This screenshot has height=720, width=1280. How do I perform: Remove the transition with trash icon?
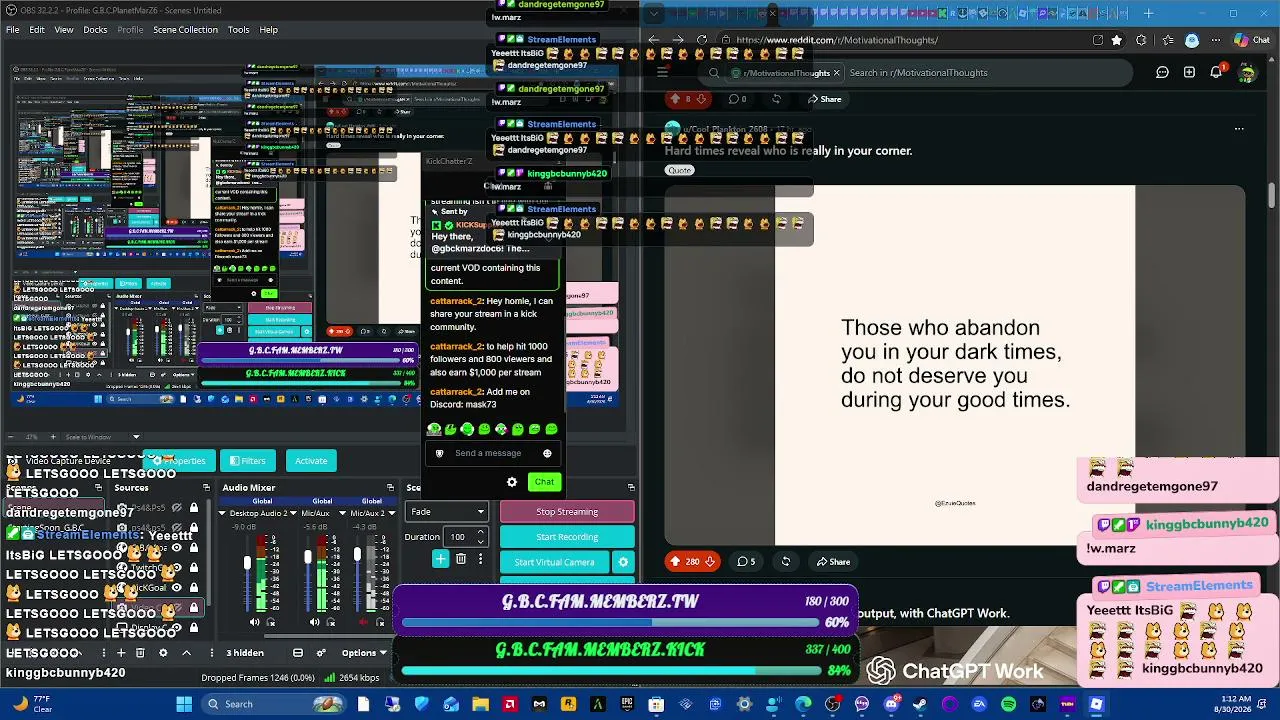[461, 559]
